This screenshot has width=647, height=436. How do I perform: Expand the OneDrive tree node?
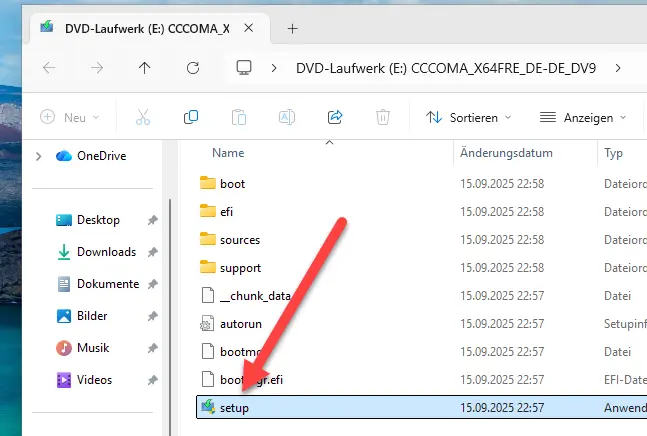point(39,156)
